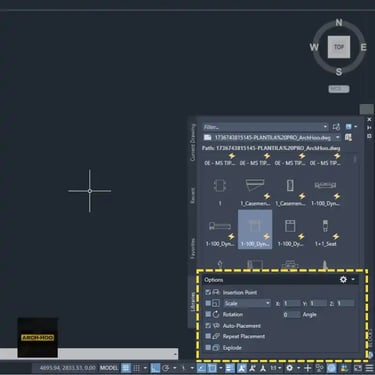Screen dimensions: 375x375
Task: Open the display options dropdown arrow
Action: tap(356, 127)
